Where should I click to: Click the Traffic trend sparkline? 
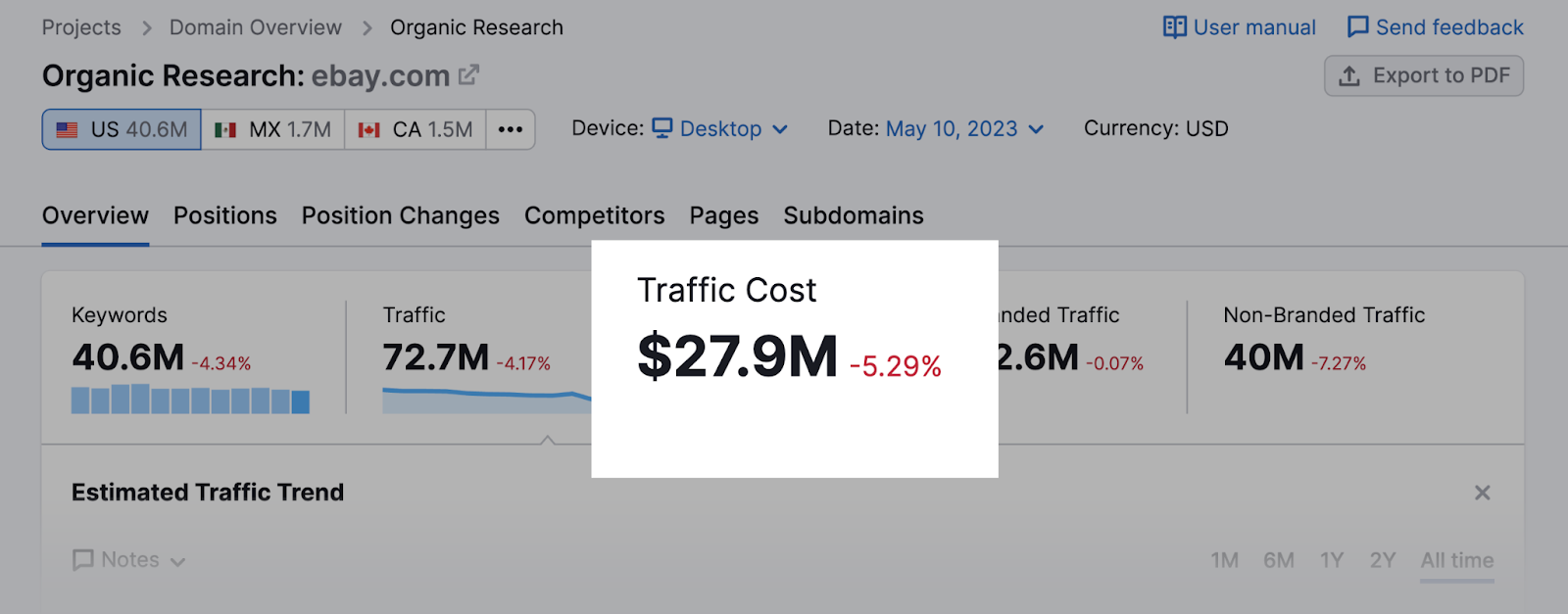(487, 401)
